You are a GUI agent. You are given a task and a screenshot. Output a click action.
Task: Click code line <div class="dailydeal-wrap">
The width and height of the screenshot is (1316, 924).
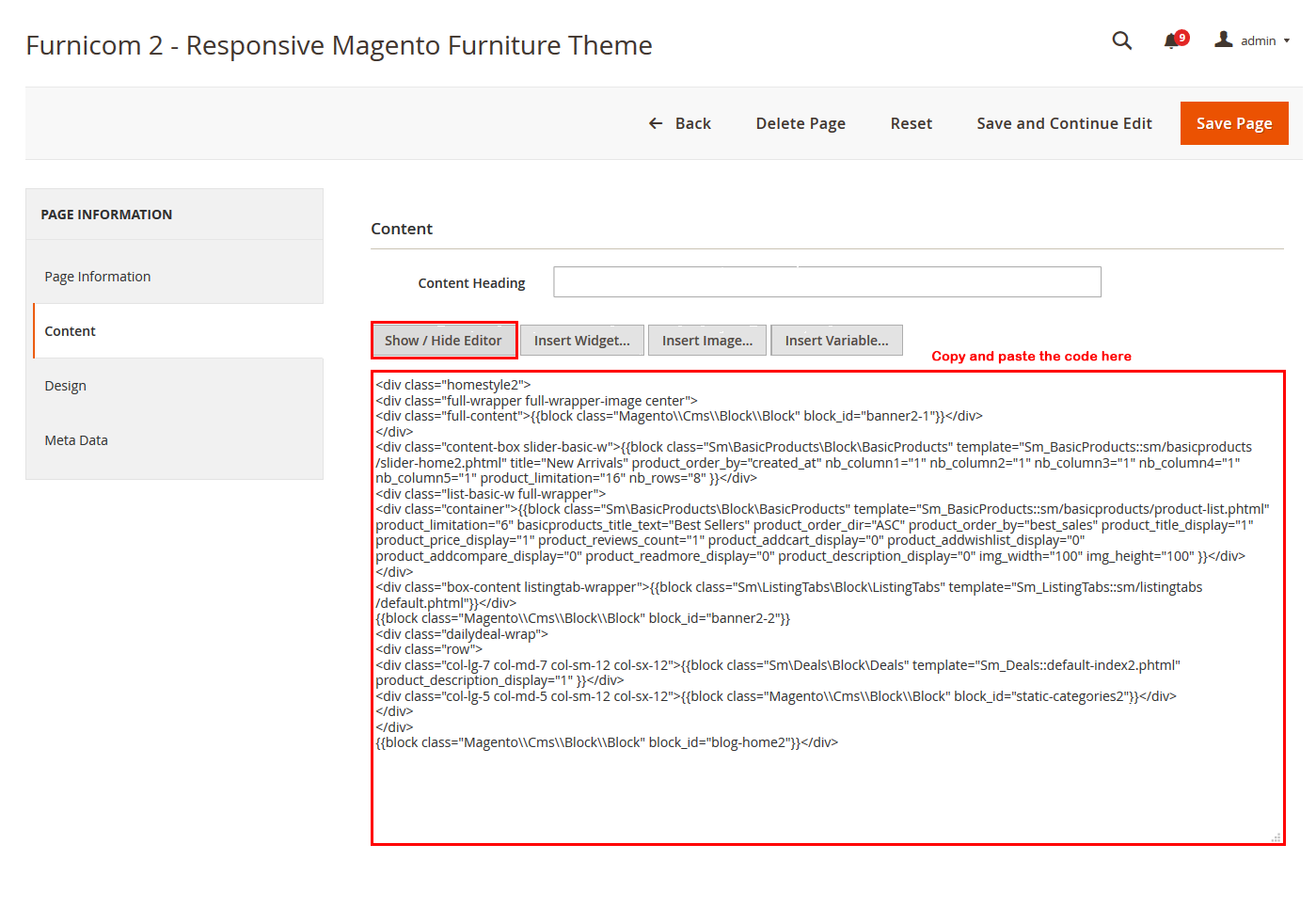(x=462, y=634)
